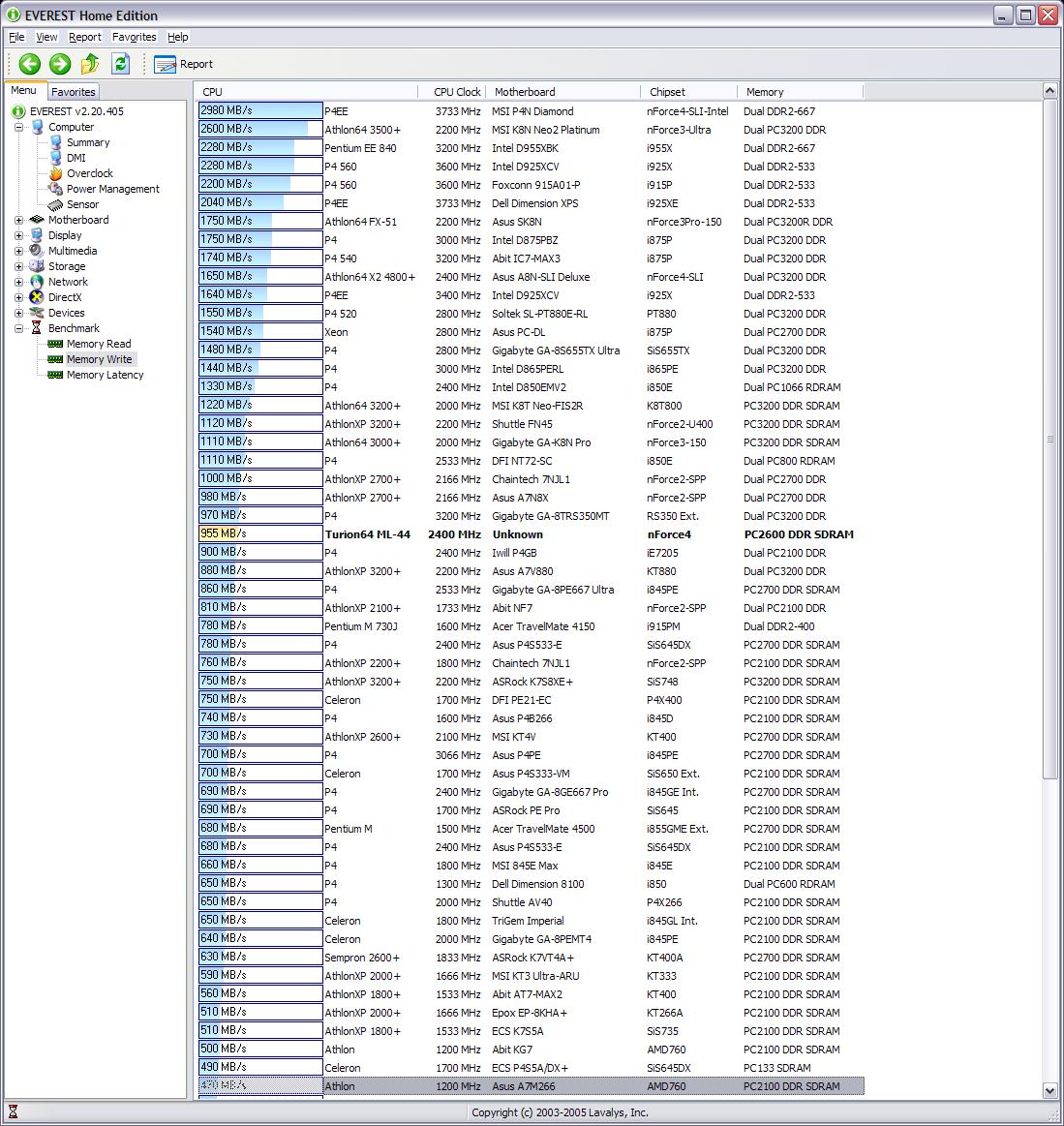Click the Network globe icon
This screenshot has height=1126, width=1064.
(37, 282)
